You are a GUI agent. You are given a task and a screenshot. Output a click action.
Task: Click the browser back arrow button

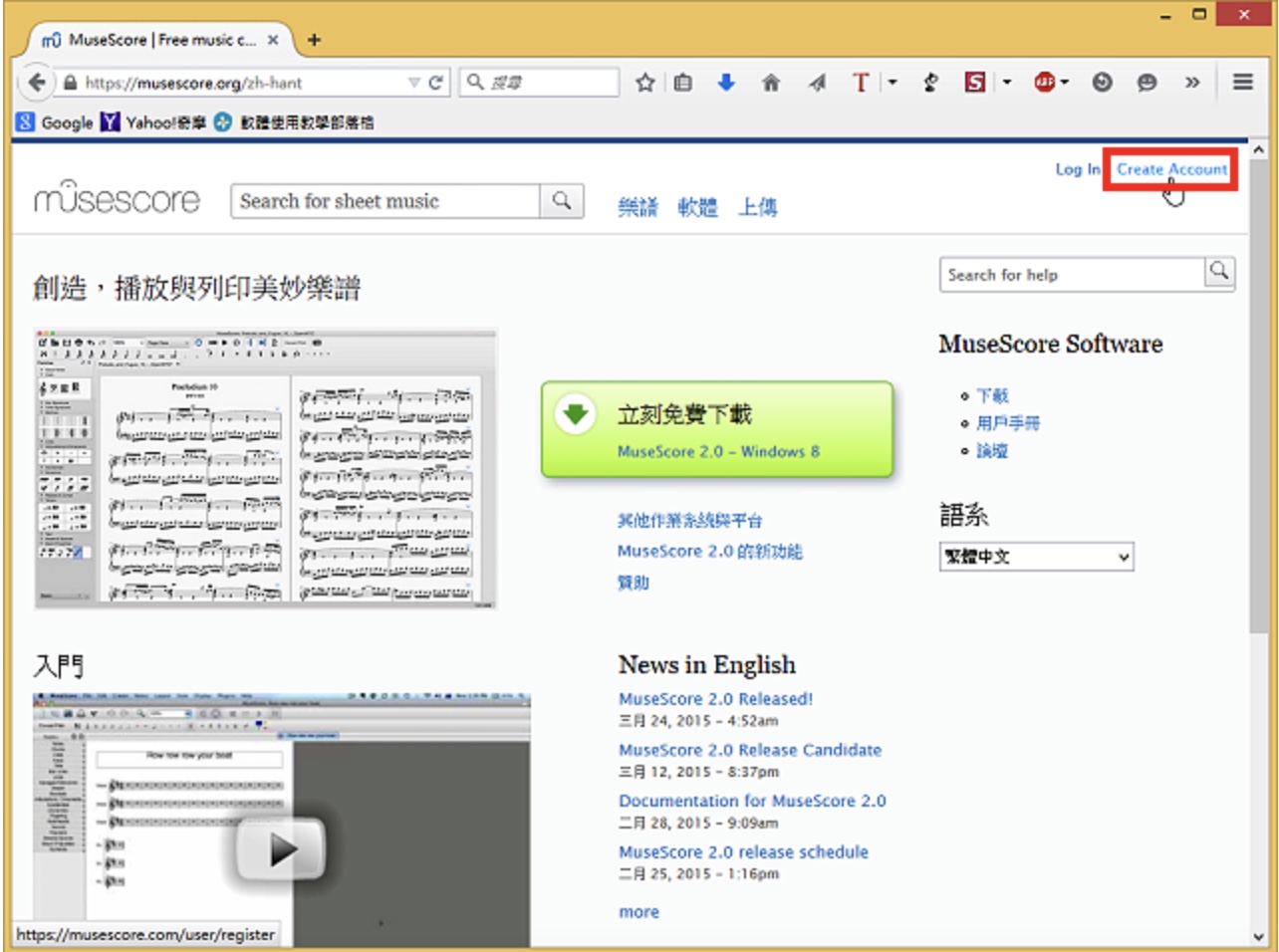point(36,82)
